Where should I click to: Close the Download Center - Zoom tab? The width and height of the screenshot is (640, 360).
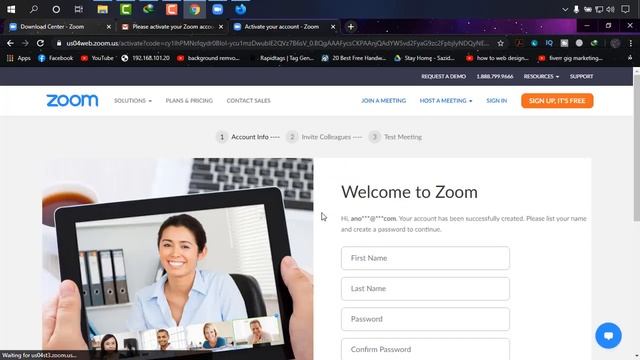coord(109,27)
